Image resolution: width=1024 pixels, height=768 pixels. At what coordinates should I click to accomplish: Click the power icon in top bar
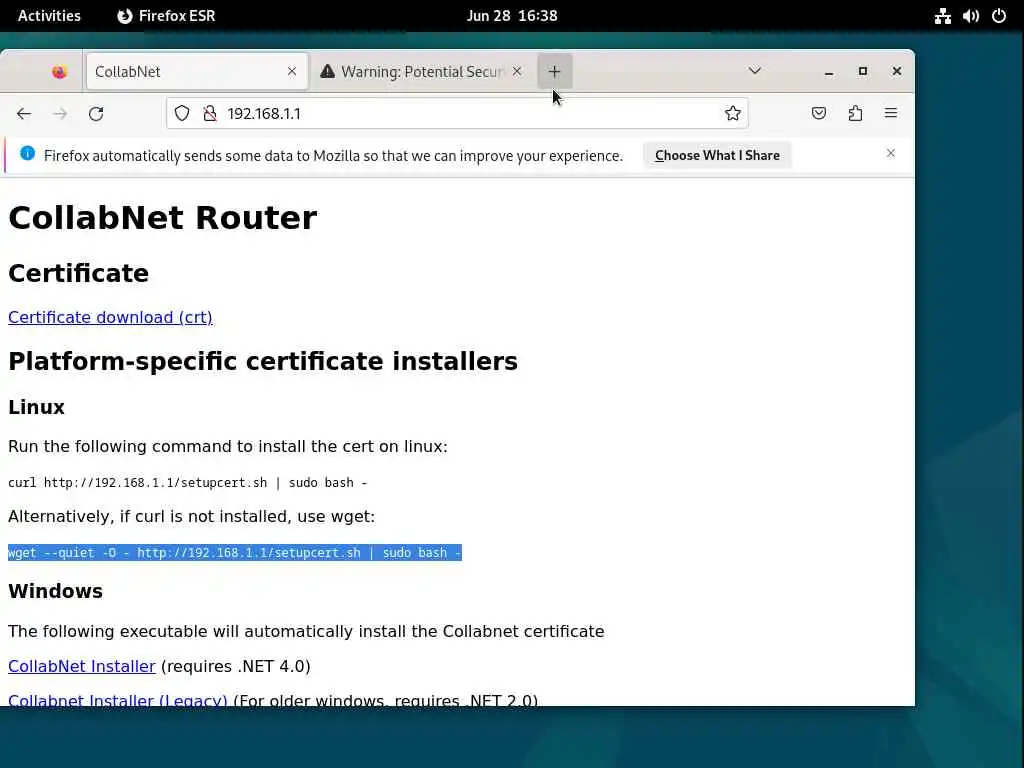pos(999,16)
